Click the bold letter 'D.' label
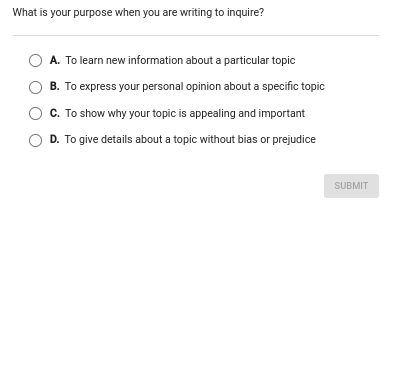Screen dimensions: 407x366 (55, 139)
